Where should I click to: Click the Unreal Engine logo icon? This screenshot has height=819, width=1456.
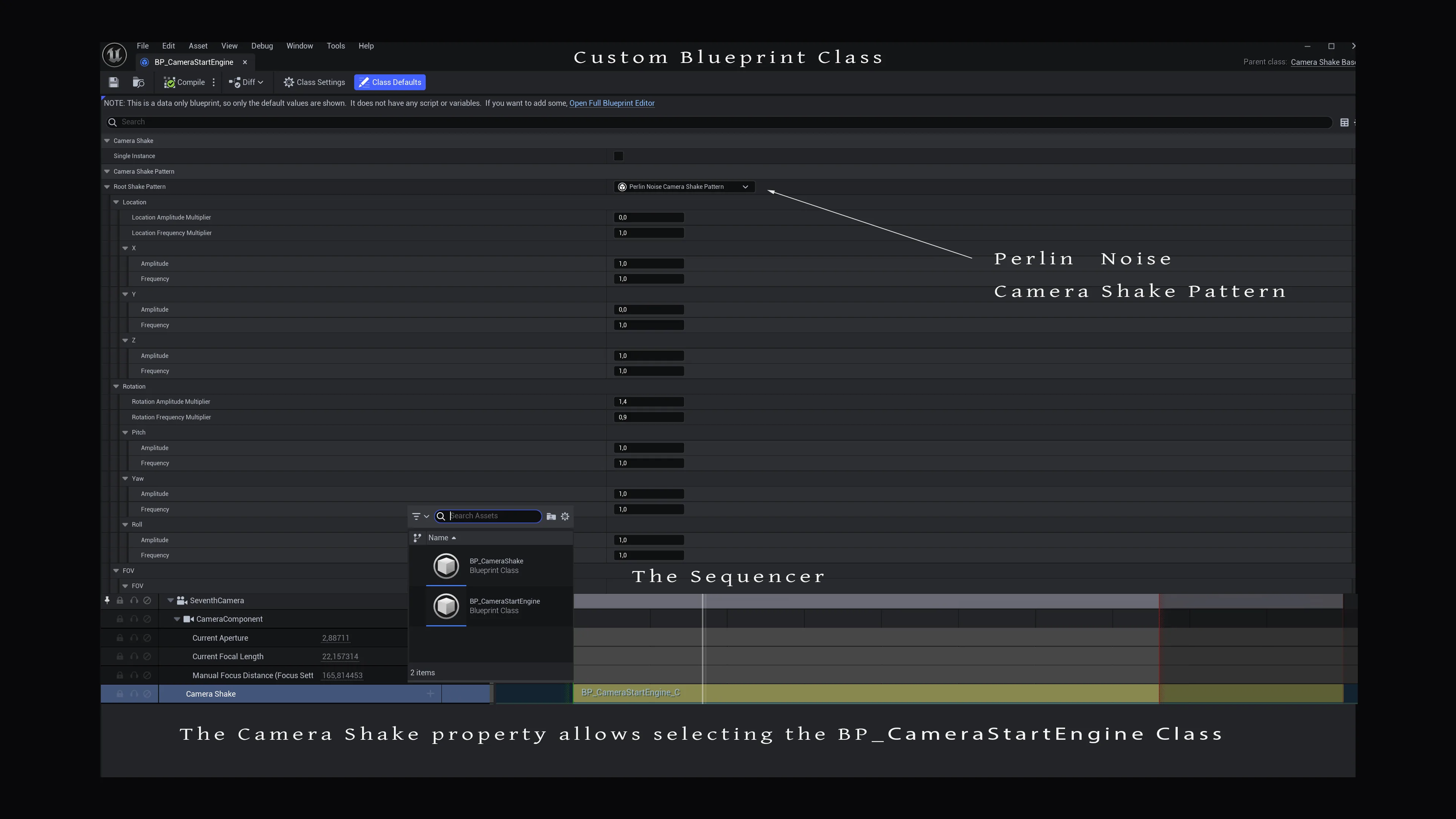tap(114, 55)
